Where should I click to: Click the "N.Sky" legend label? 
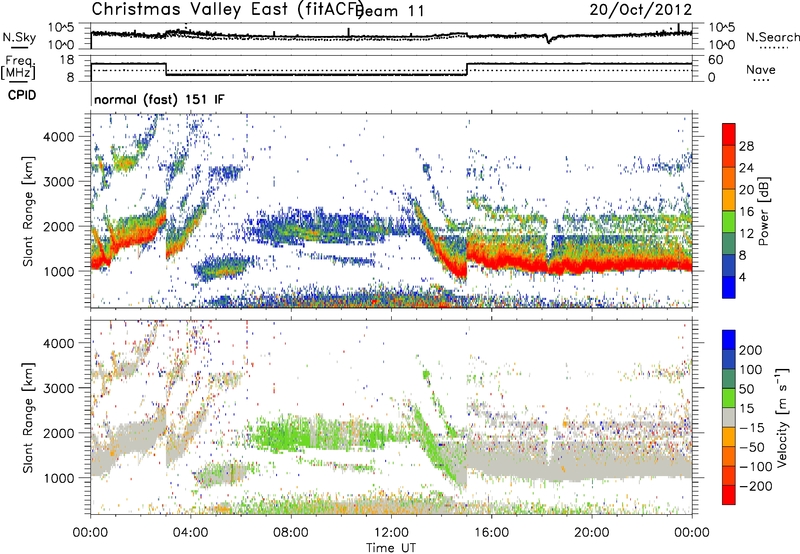[19, 37]
